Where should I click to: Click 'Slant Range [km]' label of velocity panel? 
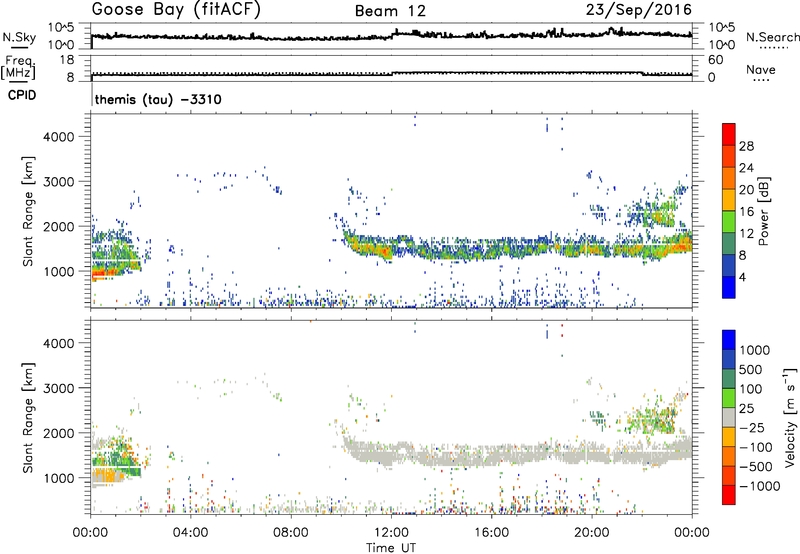coord(28,418)
